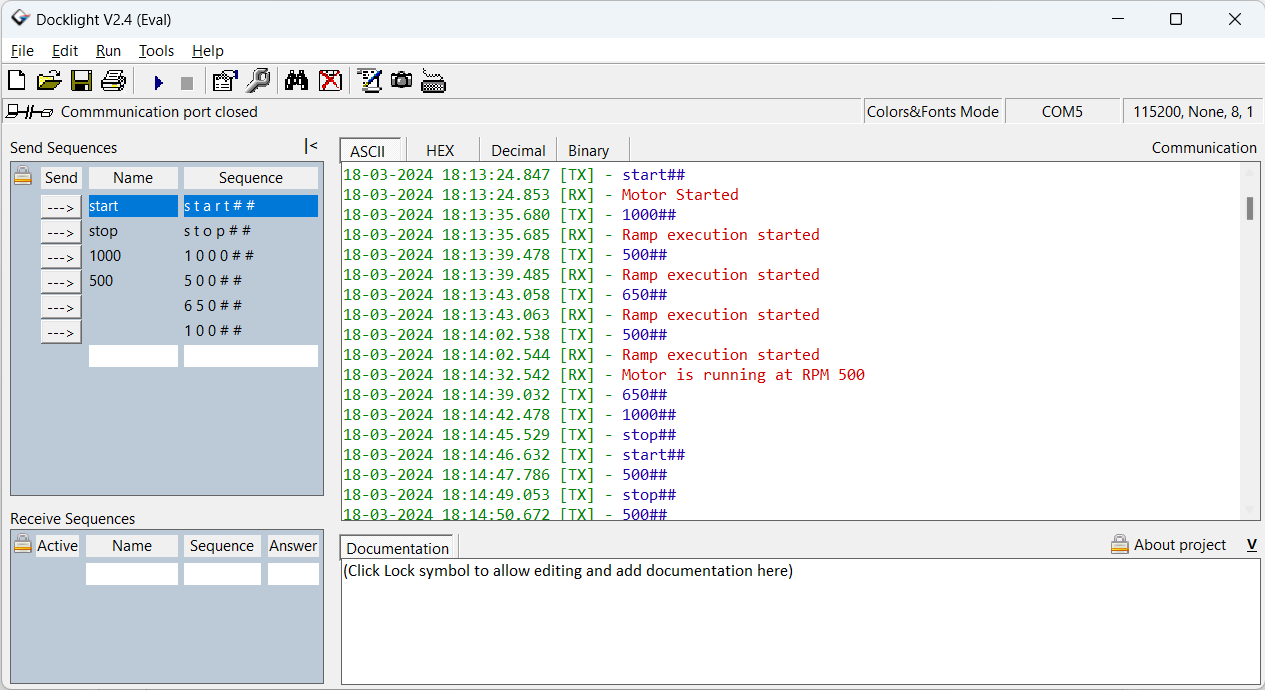
Task: Unlock the Send Sequences list for editing
Action: (x=22, y=175)
